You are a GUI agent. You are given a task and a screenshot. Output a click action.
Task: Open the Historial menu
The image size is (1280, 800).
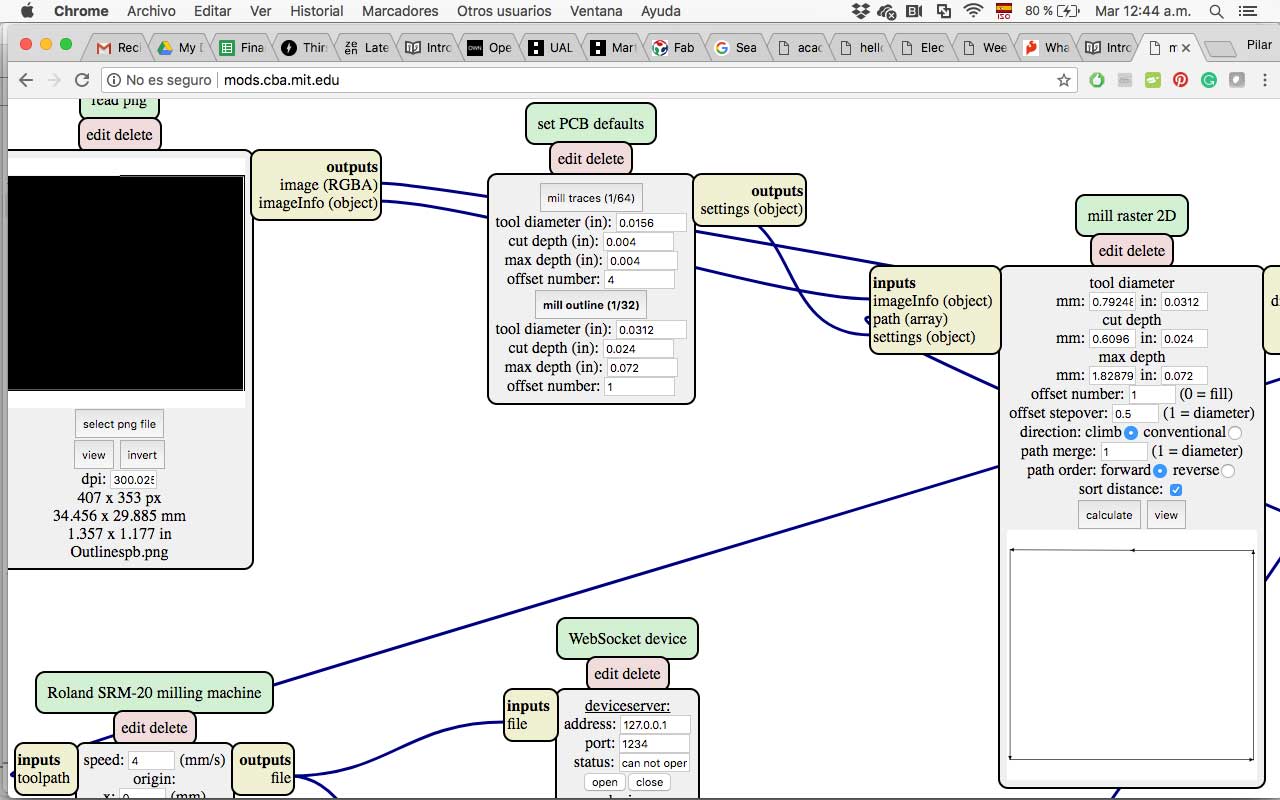pyautogui.click(x=316, y=11)
